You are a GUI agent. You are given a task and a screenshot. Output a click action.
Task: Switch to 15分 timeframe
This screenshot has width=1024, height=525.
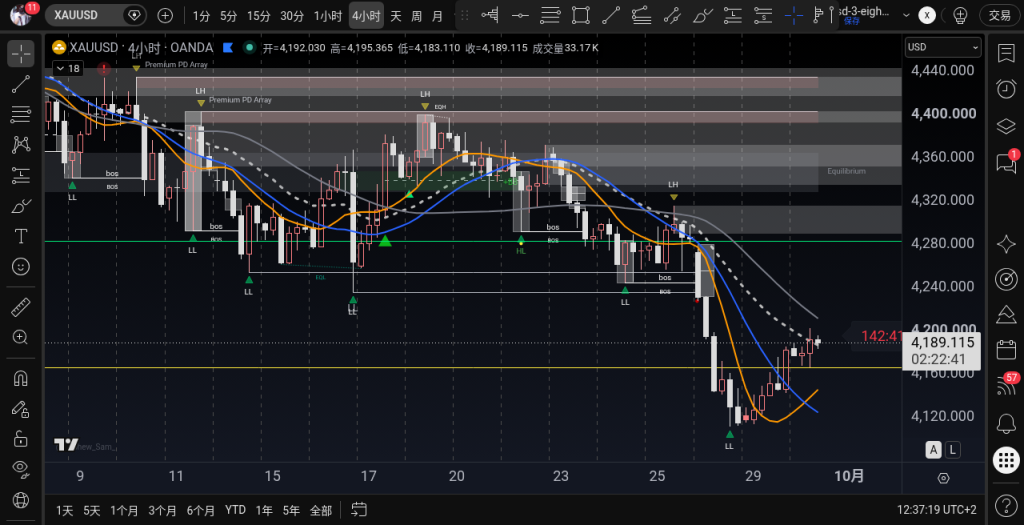(x=259, y=16)
